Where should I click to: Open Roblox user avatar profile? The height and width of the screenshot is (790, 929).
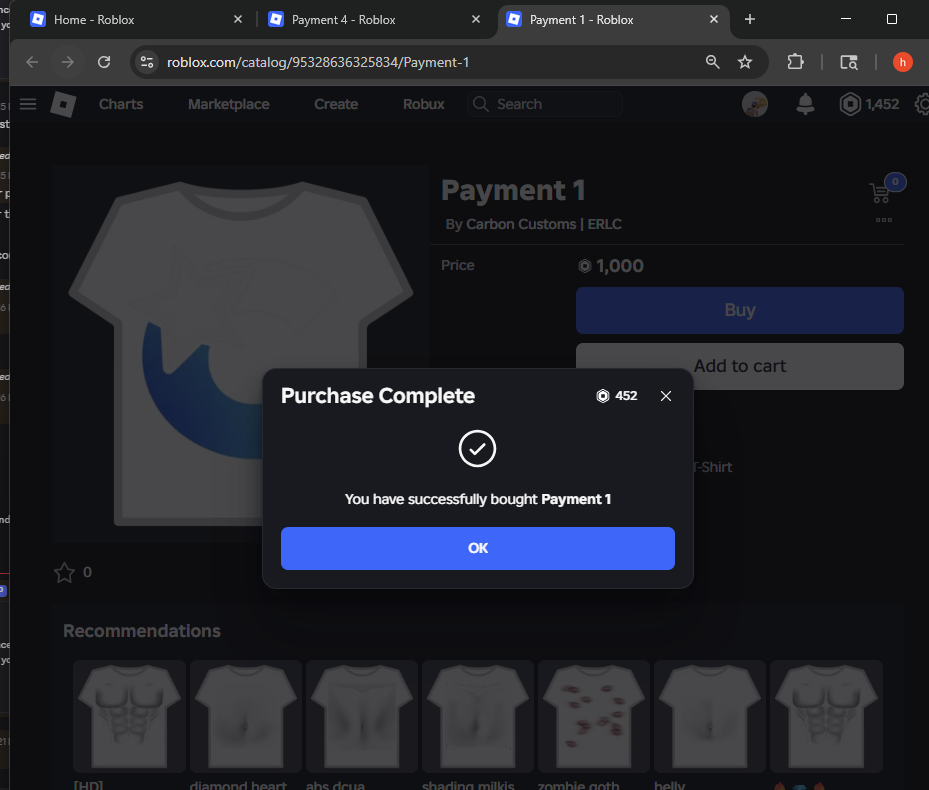pyautogui.click(x=755, y=104)
